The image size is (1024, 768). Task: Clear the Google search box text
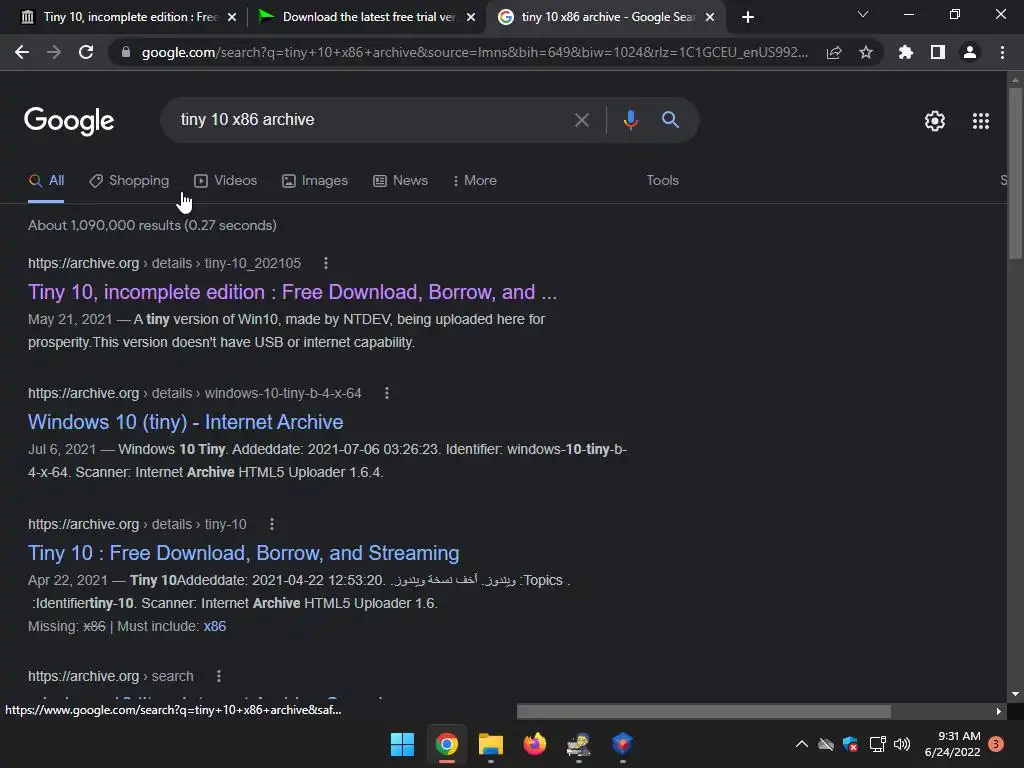581,120
